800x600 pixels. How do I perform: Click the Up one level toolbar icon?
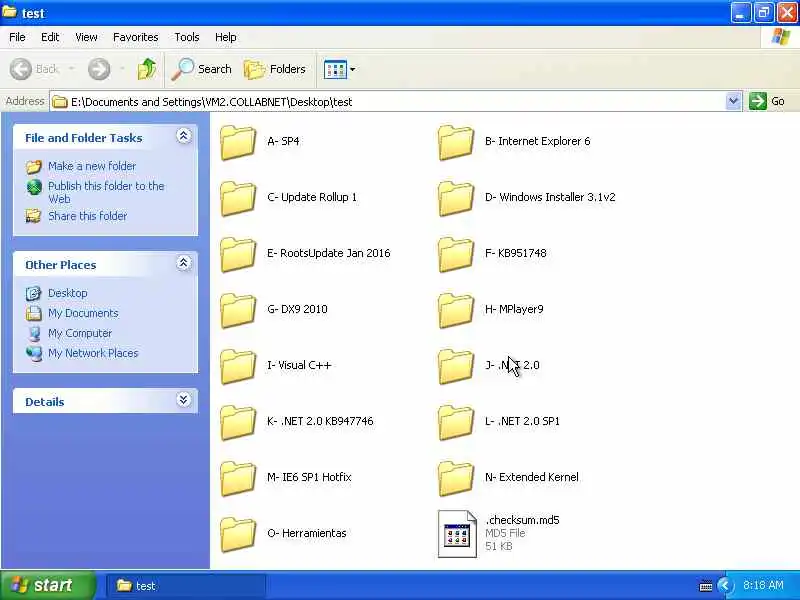(147, 69)
